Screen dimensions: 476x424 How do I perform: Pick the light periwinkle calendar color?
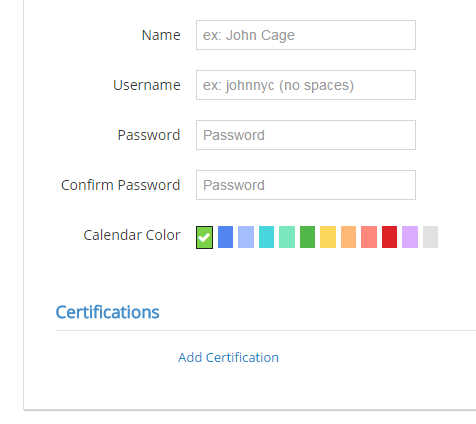[x=246, y=237]
